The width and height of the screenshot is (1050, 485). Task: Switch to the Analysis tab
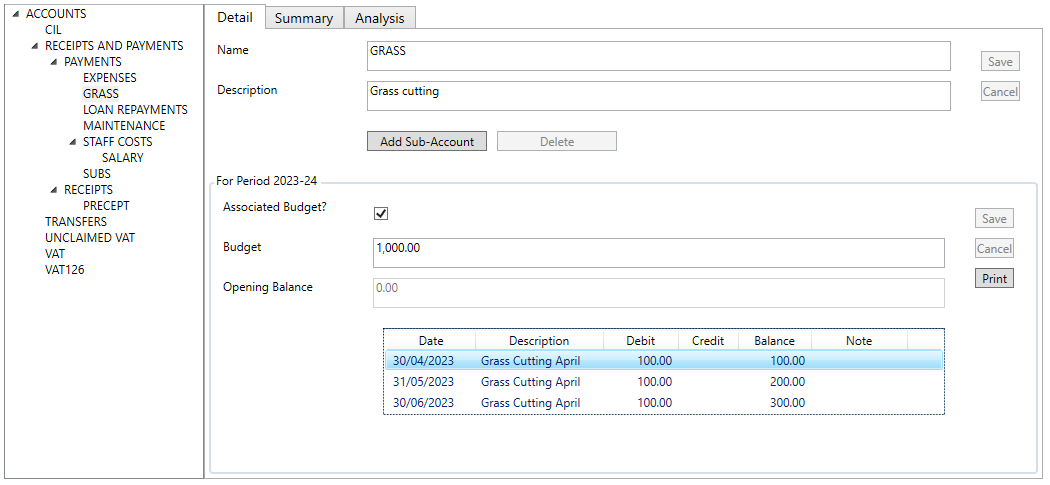pos(380,18)
